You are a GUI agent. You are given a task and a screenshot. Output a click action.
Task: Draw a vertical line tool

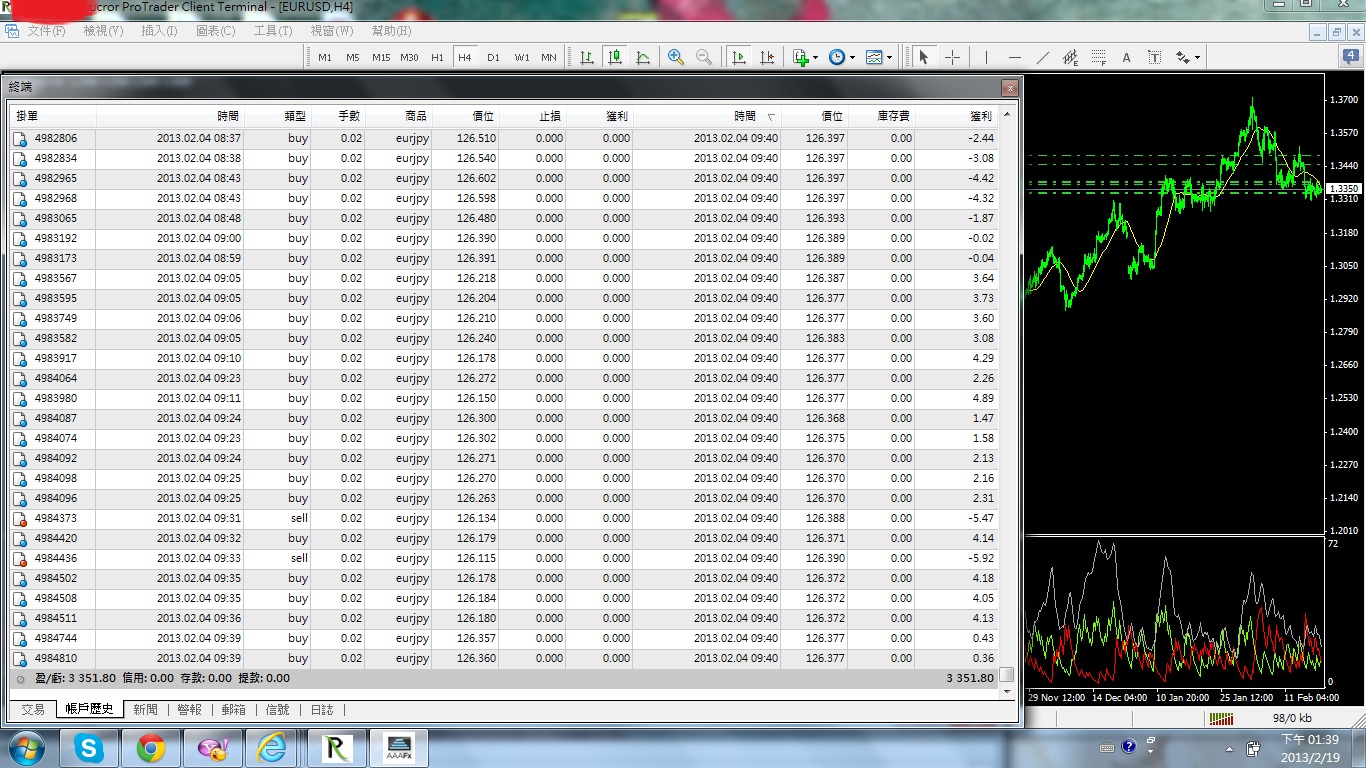(986, 57)
